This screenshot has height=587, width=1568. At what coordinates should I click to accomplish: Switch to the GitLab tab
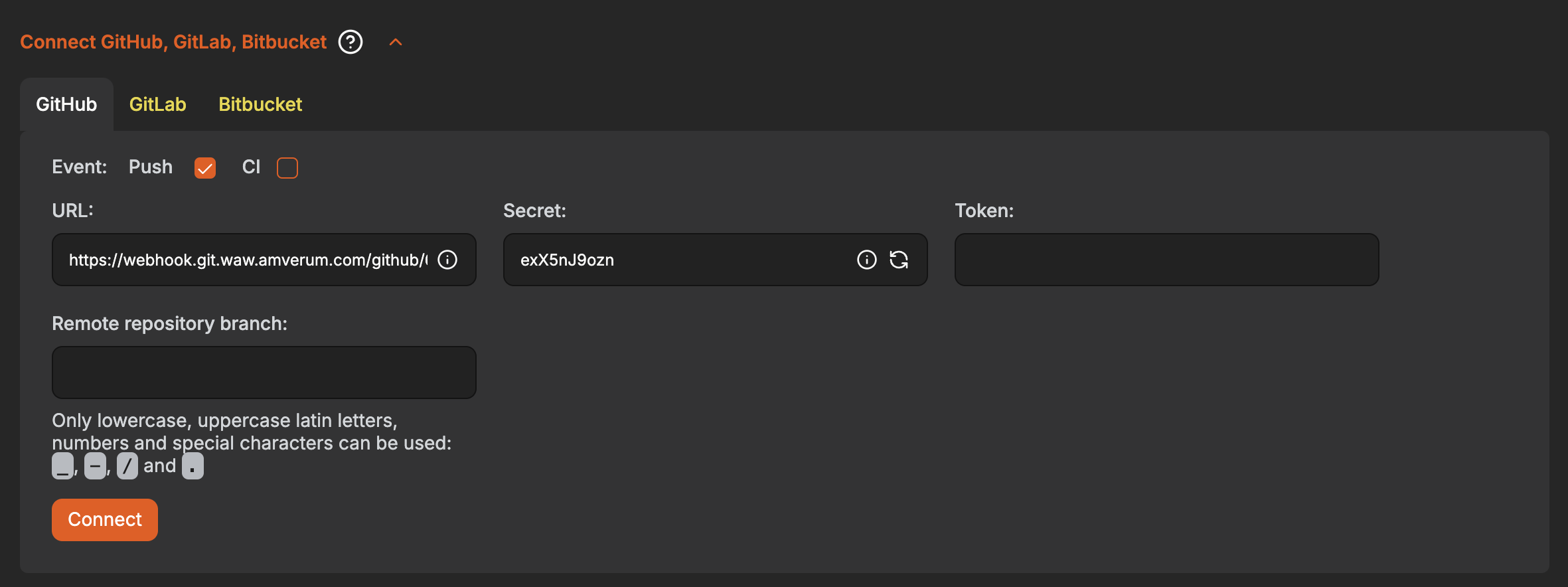pyautogui.click(x=158, y=104)
